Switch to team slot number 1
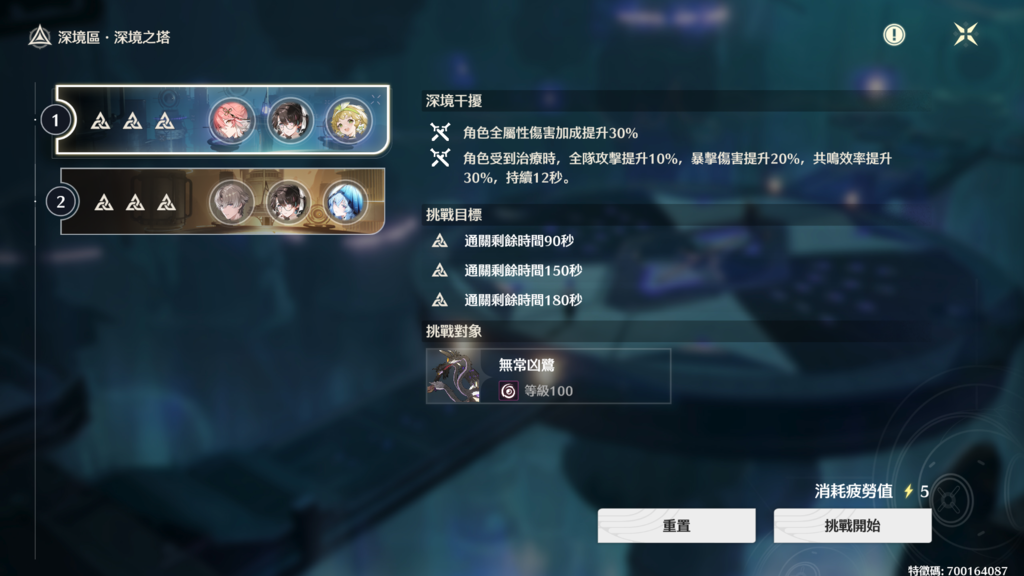Viewport: 1024px width, 576px height. point(56,120)
